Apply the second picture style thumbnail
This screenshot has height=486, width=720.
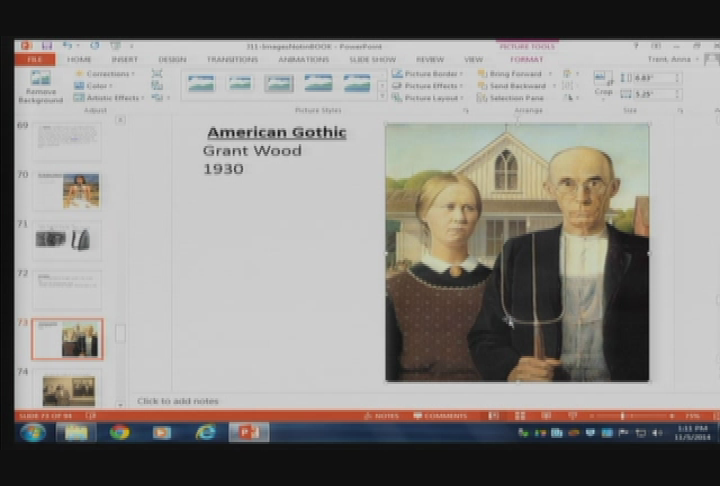(x=240, y=84)
